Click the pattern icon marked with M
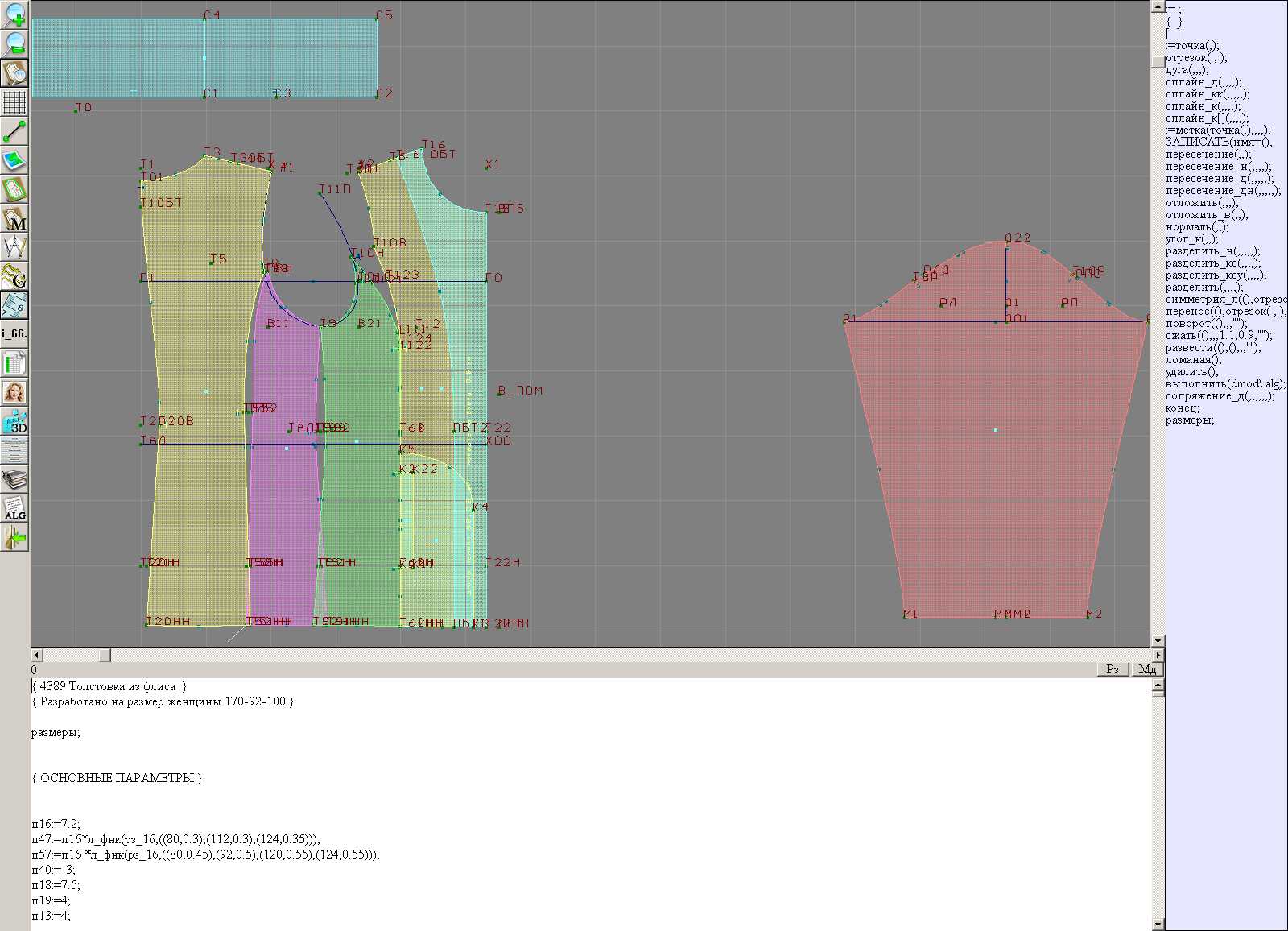 click(14, 219)
